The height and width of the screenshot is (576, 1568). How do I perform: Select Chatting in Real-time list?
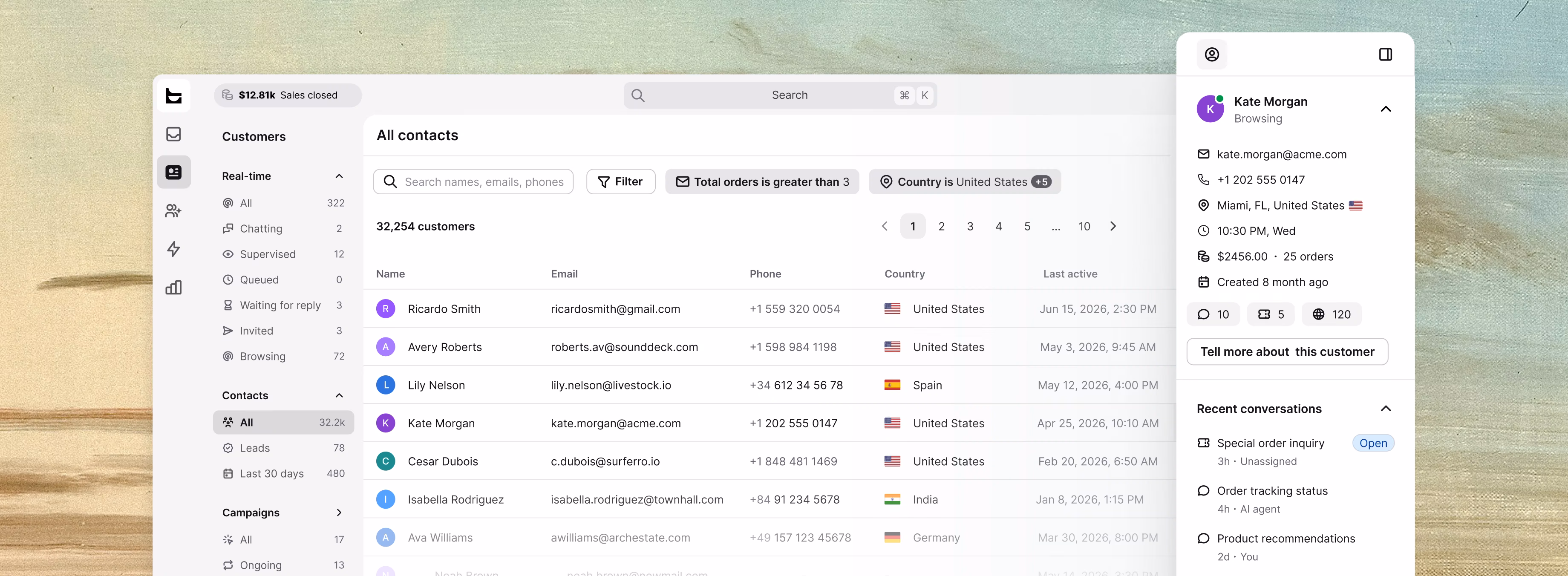[283, 228]
